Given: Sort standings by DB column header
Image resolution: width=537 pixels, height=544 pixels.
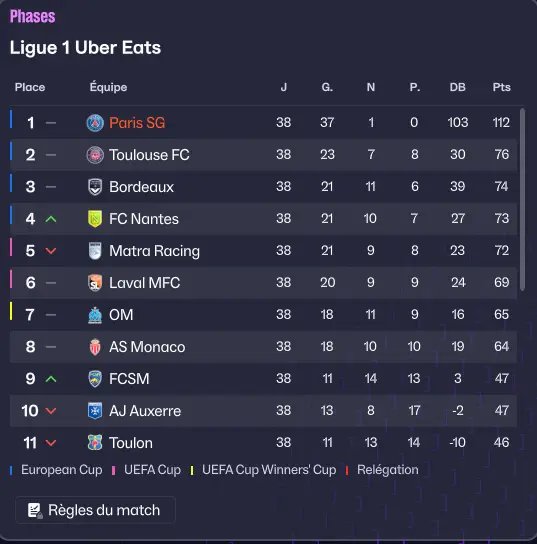Looking at the screenshot, I should (458, 87).
